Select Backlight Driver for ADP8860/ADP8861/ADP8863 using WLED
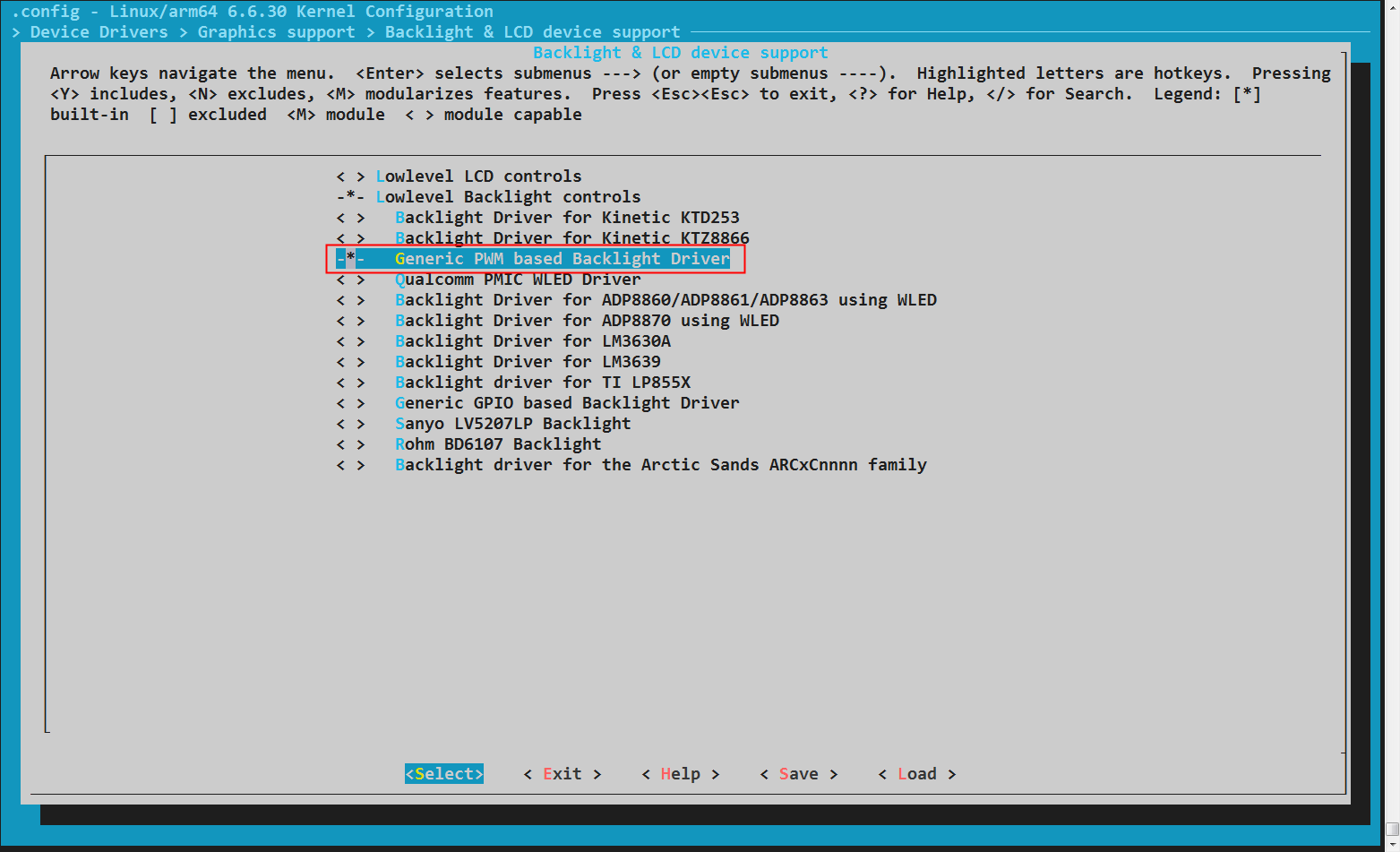The width and height of the screenshot is (1400, 852). click(666, 299)
